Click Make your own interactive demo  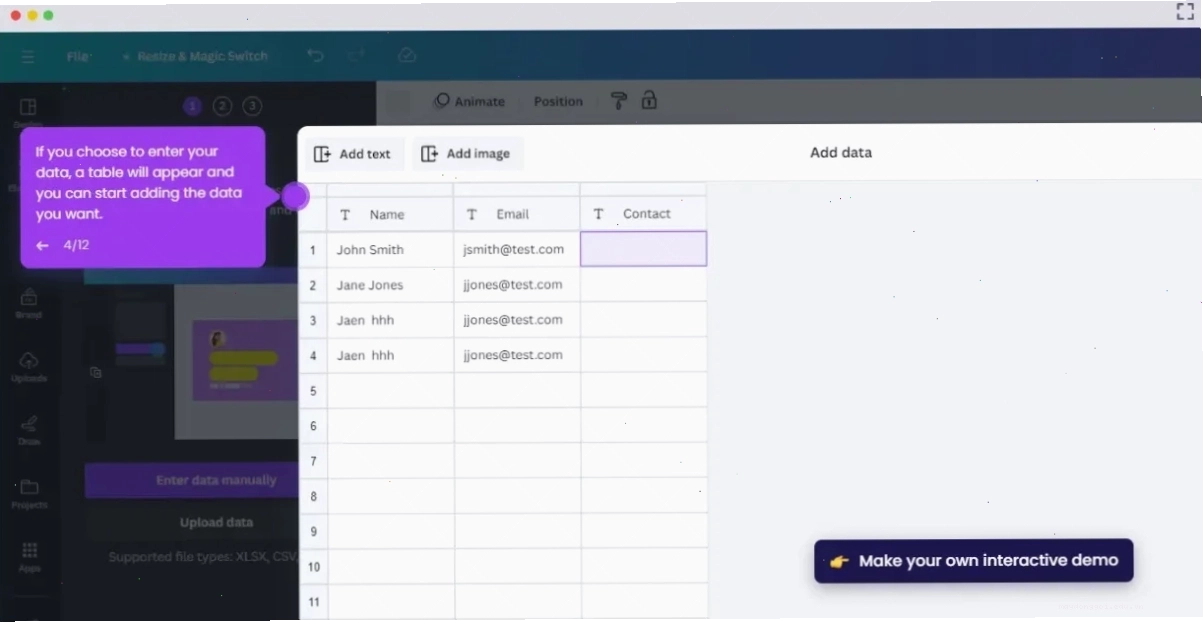(x=974, y=561)
